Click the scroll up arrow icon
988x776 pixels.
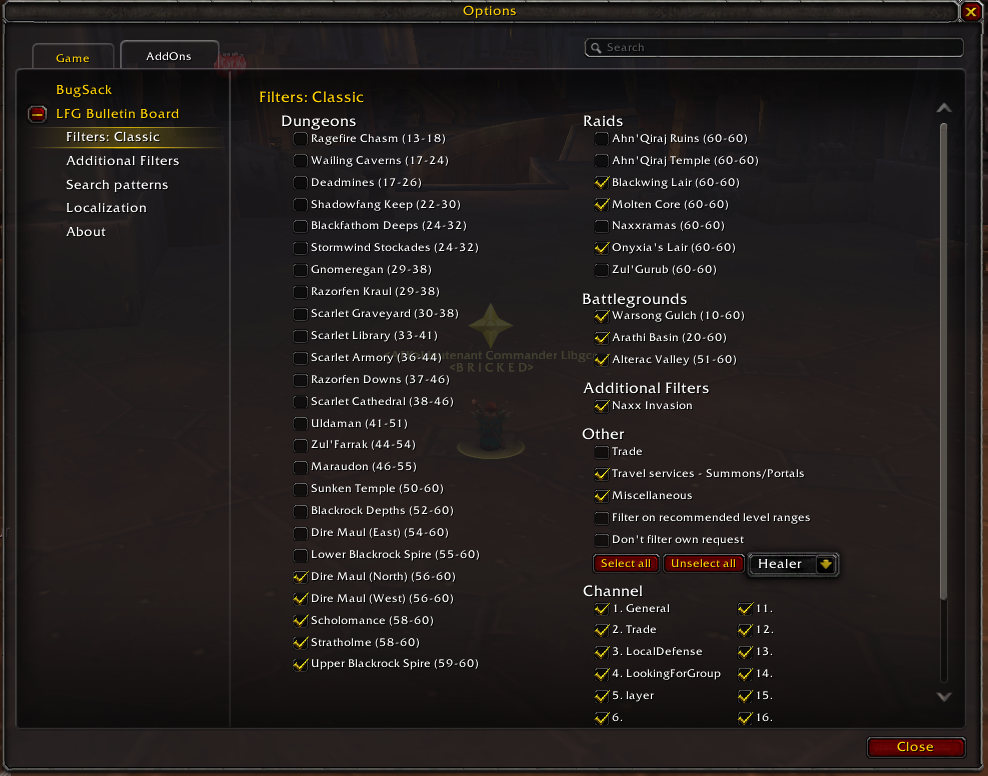pos(943,108)
